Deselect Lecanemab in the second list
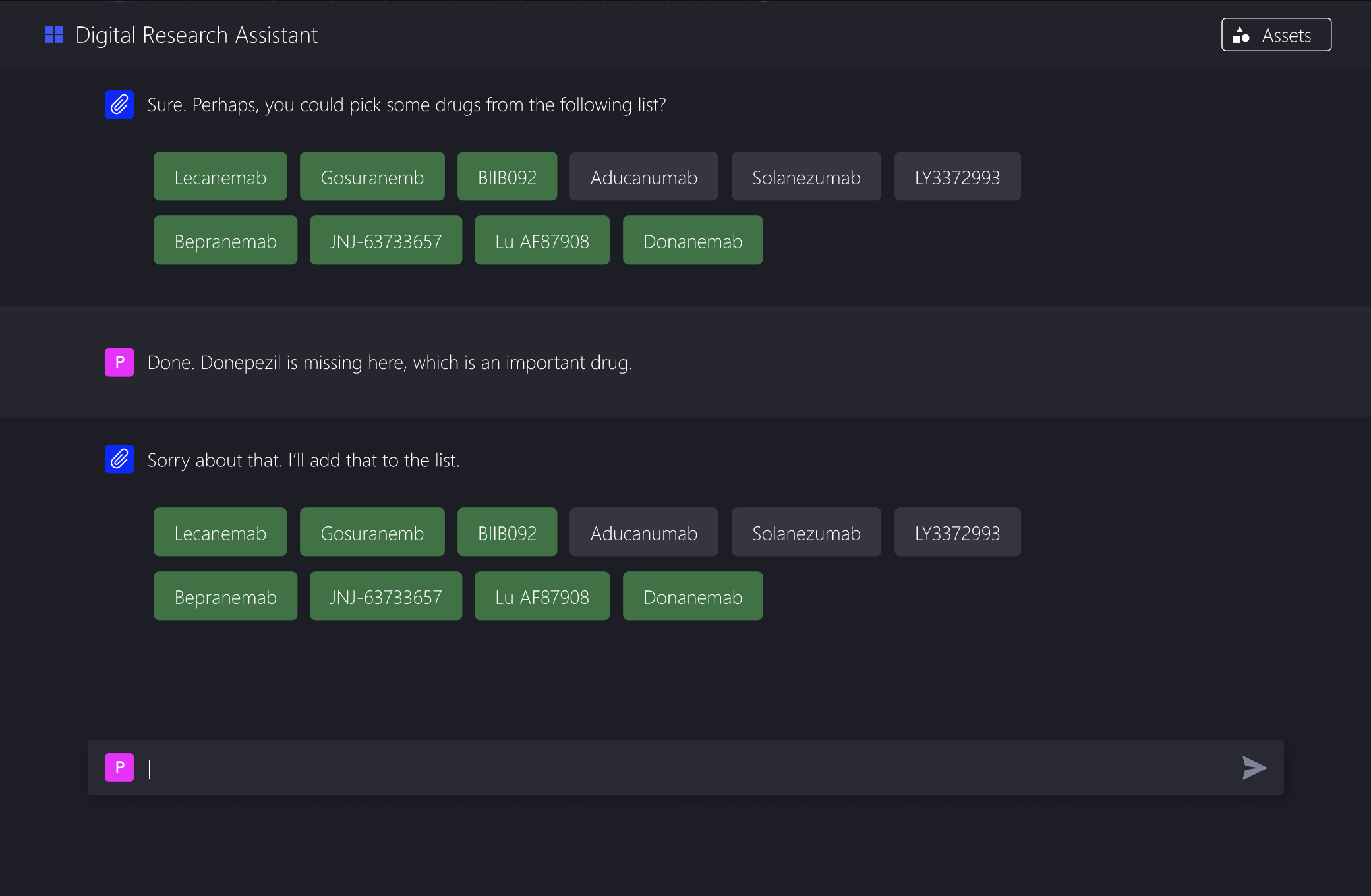This screenshot has width=1371, height=896. pos(220,532)
